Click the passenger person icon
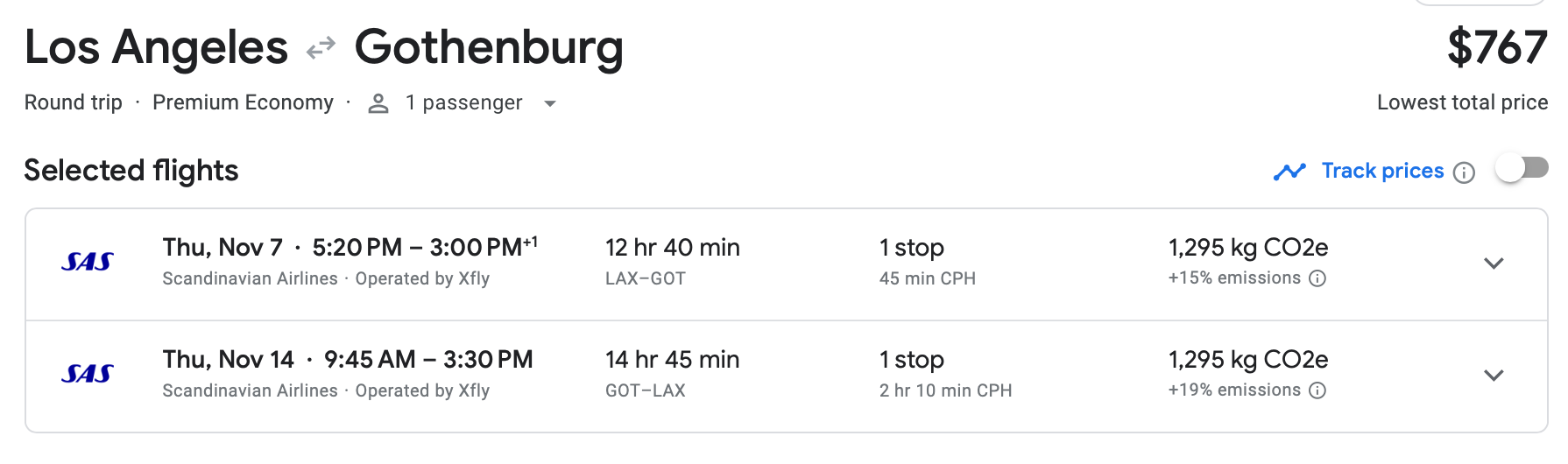1568x464 pixels. [x=378, y=103]
